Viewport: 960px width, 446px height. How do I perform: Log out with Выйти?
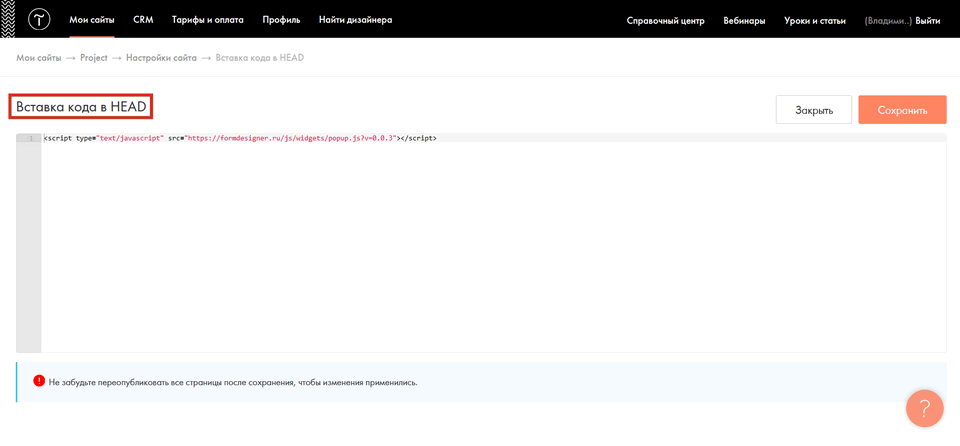(x=927, y=21)
